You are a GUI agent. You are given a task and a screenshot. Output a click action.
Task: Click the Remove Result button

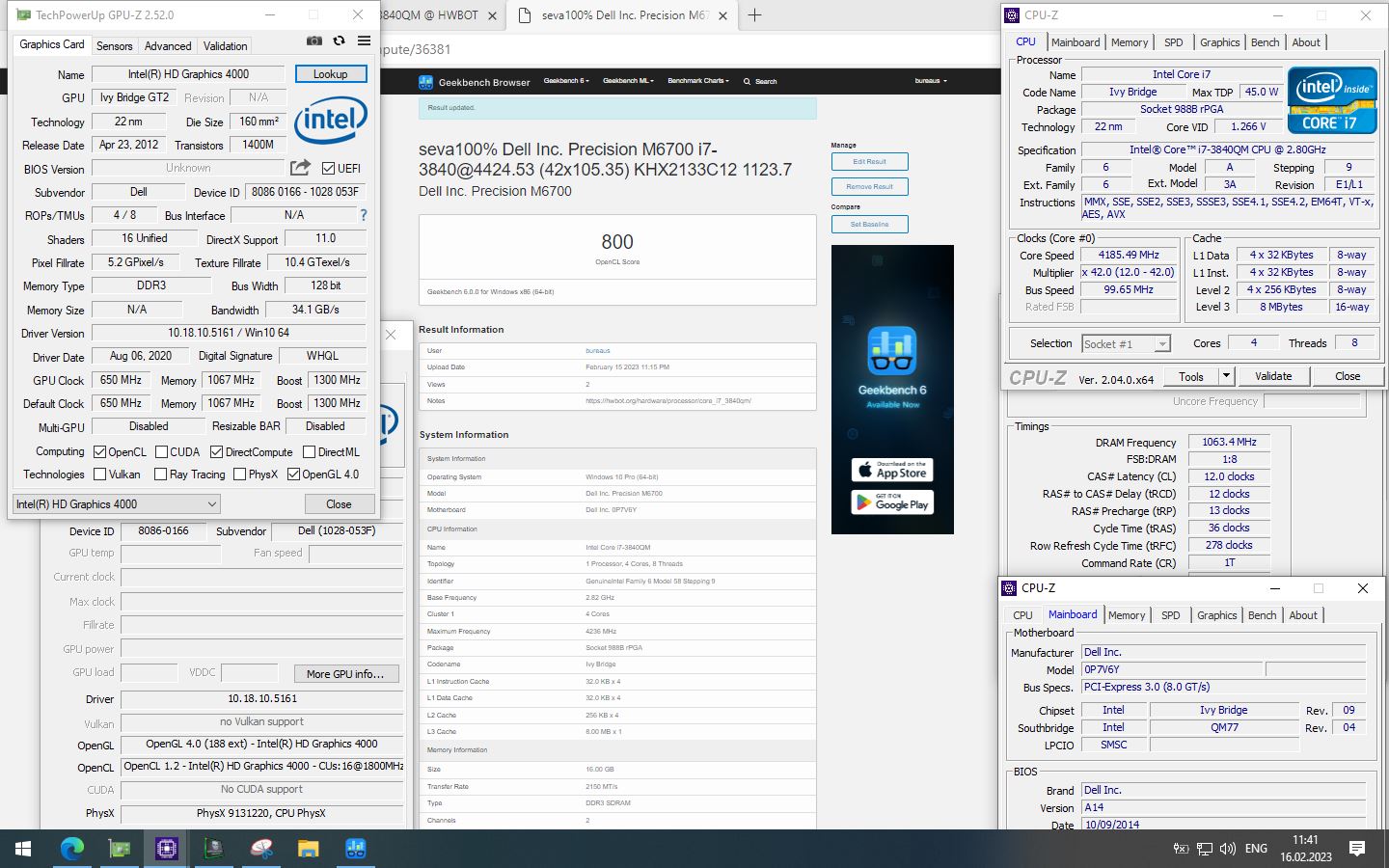click(x=869, y=186)
